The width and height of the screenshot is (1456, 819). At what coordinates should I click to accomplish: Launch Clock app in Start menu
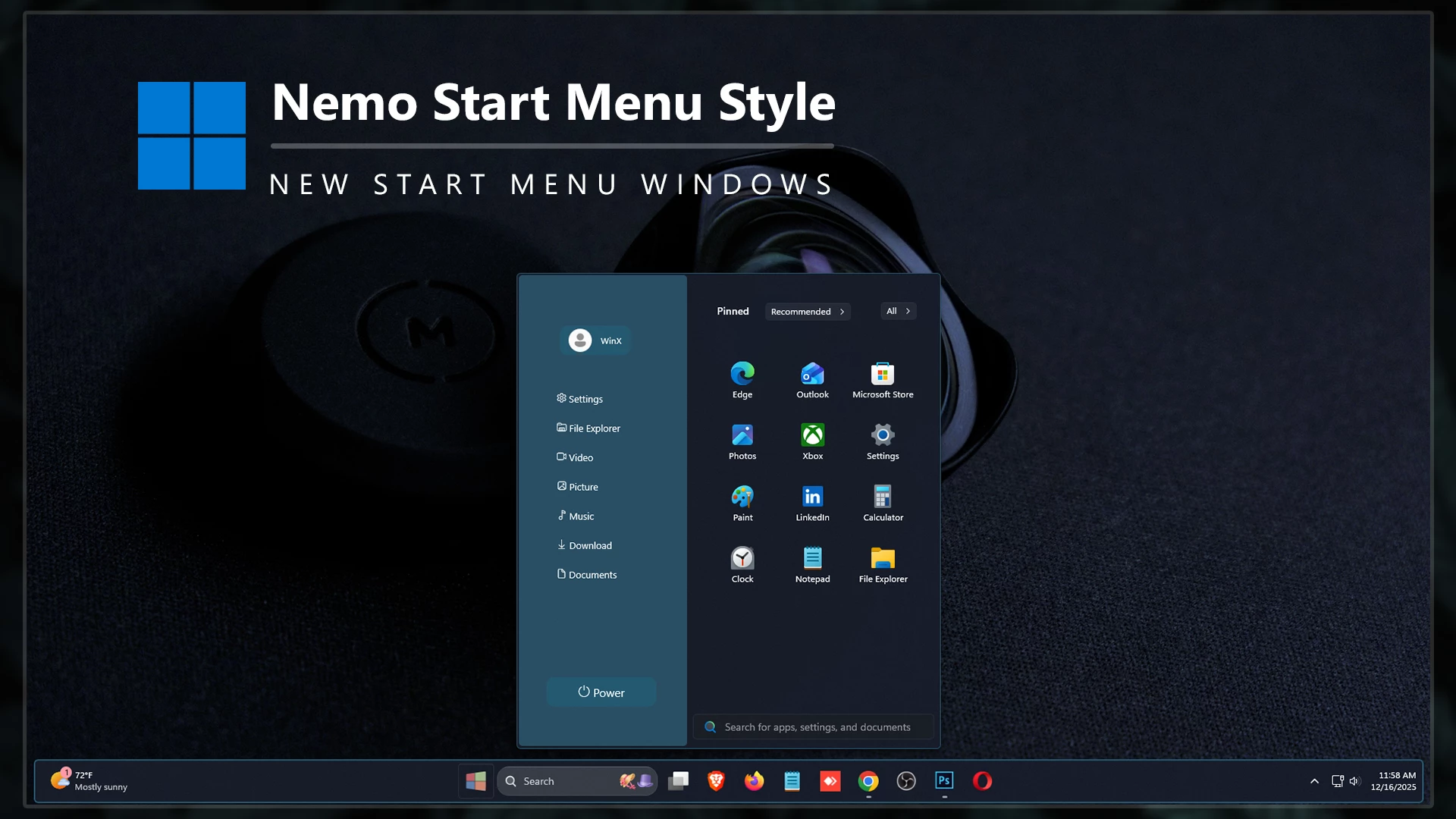pyautogui.click(x=742, y=564)
